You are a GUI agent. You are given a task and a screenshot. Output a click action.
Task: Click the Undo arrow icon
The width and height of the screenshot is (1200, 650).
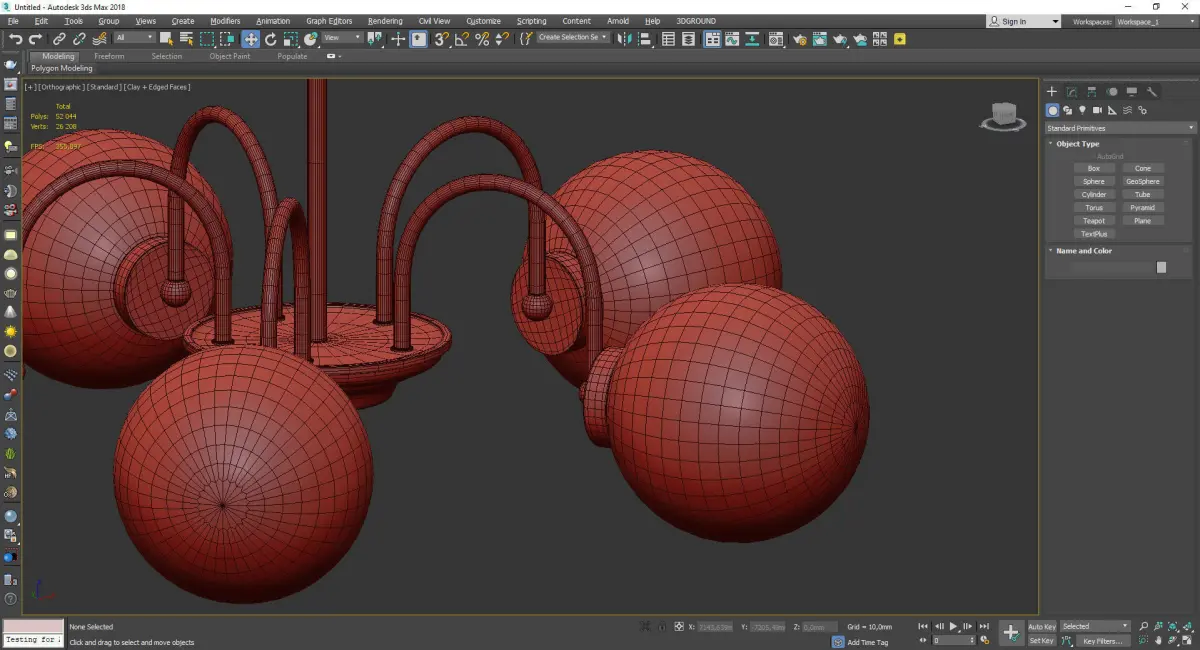pyautogui.click(x=15, y=39)
